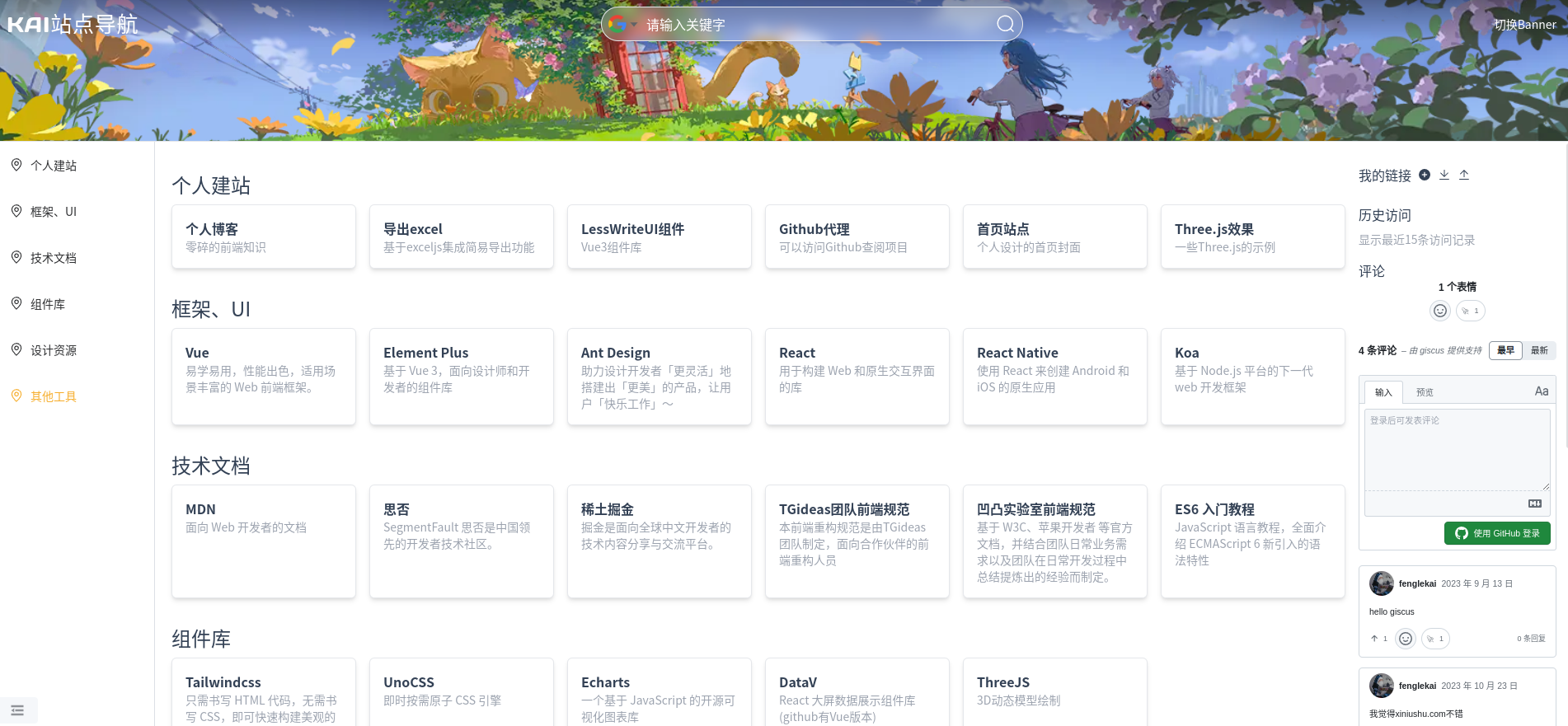1568x726 pixels.
Task: Click the comment textarea 登录后可发表评论
Action: (1458, 450)
